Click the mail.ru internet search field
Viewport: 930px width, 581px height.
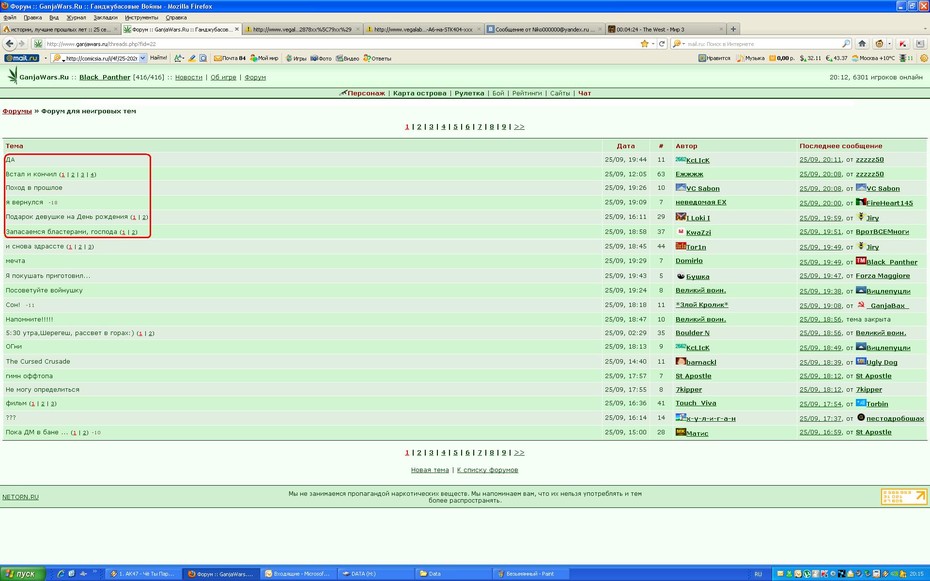point(763,44)
